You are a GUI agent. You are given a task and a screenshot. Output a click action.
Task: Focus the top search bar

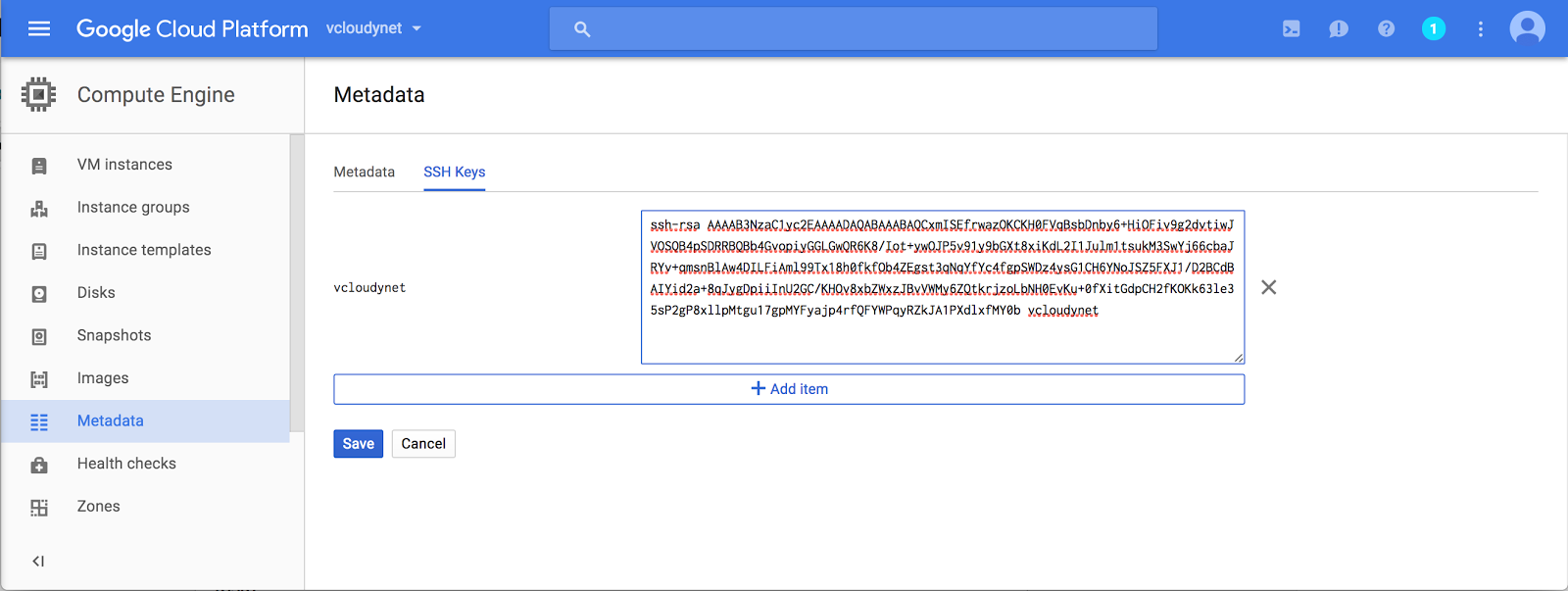[853, 28]
